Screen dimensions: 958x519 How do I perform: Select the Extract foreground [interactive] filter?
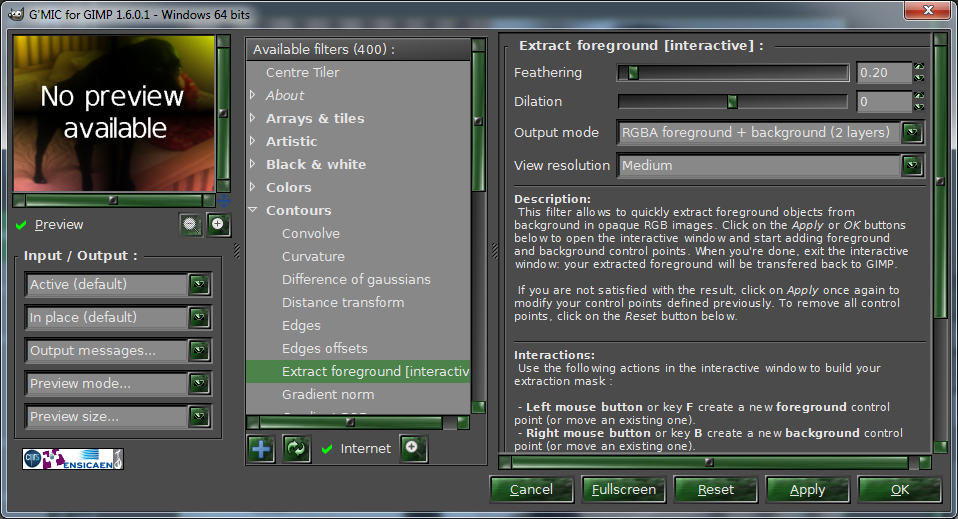click(358, 372)
